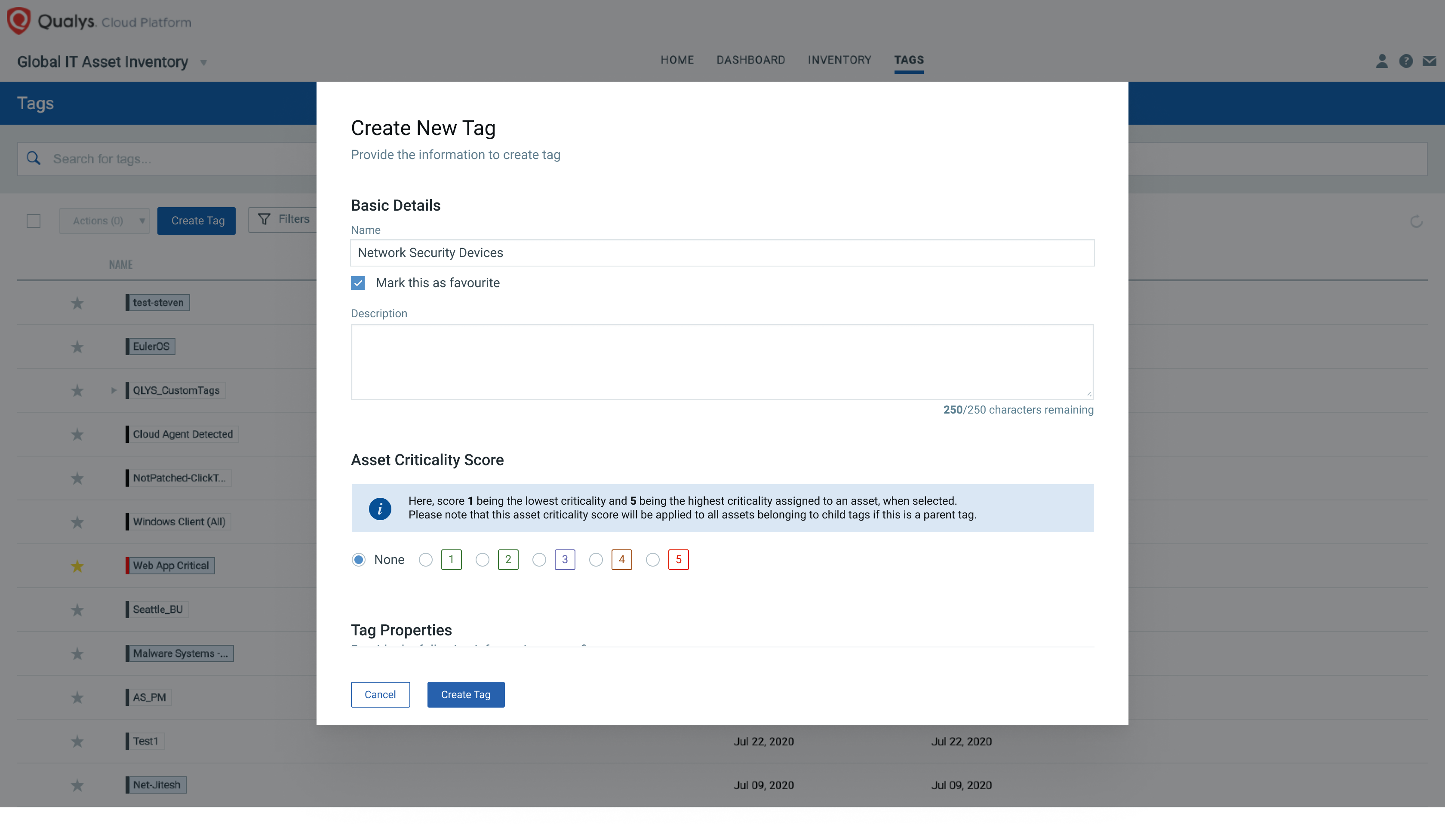Click the Malware Systems tag label
Screen dimensions: 1445x840
pyautogui.click(x=179, y=653)
